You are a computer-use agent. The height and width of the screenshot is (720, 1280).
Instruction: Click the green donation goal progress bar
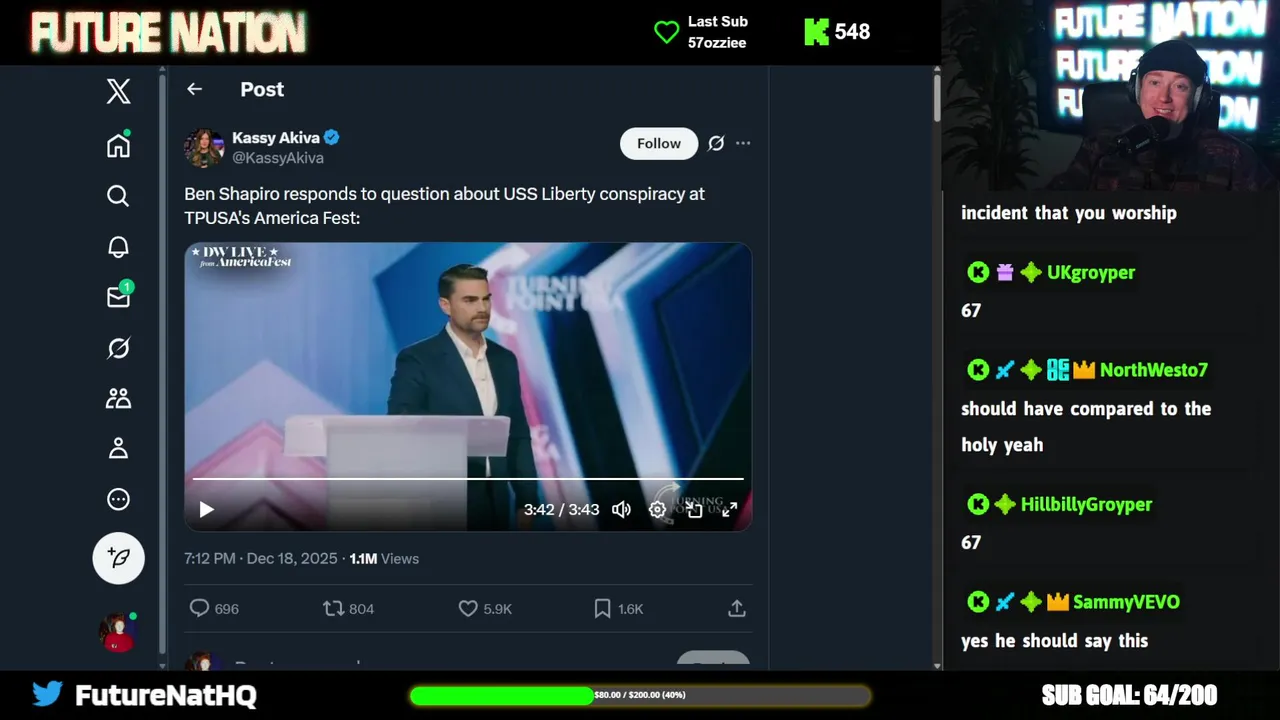point(640,695)
